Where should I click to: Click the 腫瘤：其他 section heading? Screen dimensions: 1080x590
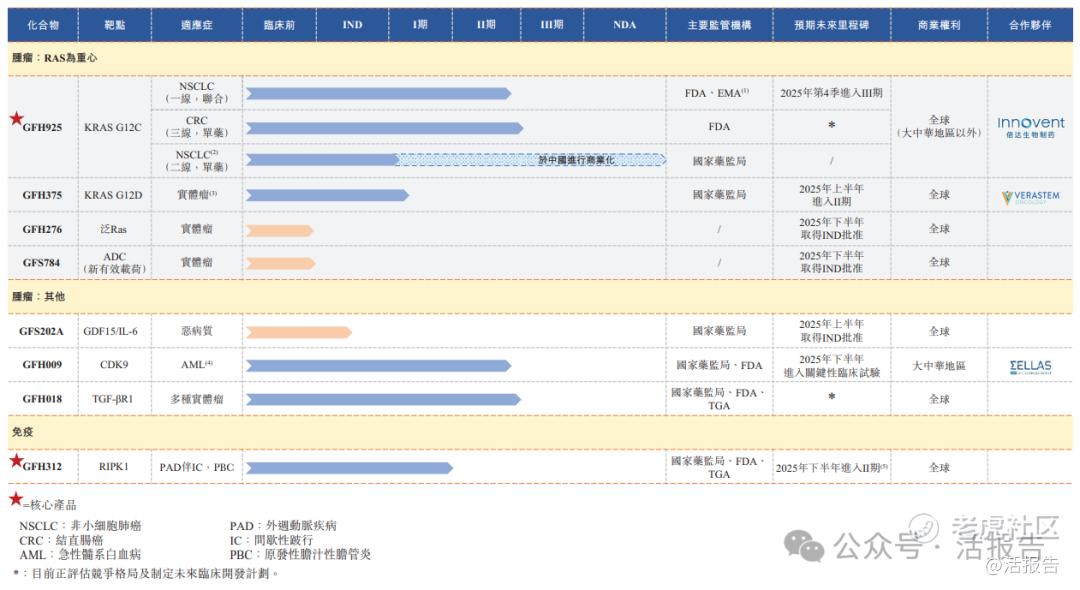coord(38,297)
